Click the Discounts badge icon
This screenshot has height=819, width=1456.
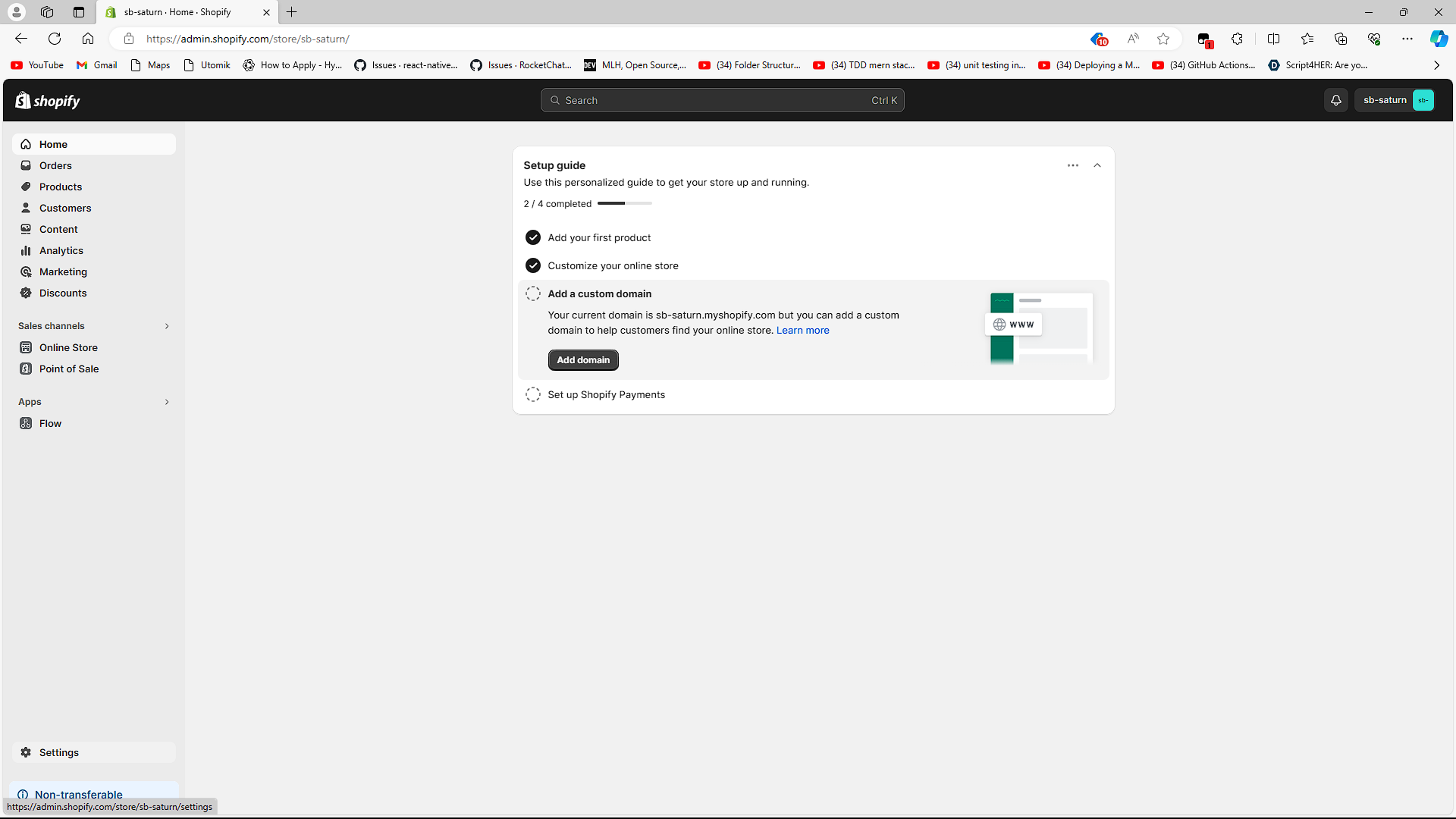point(26,293)
